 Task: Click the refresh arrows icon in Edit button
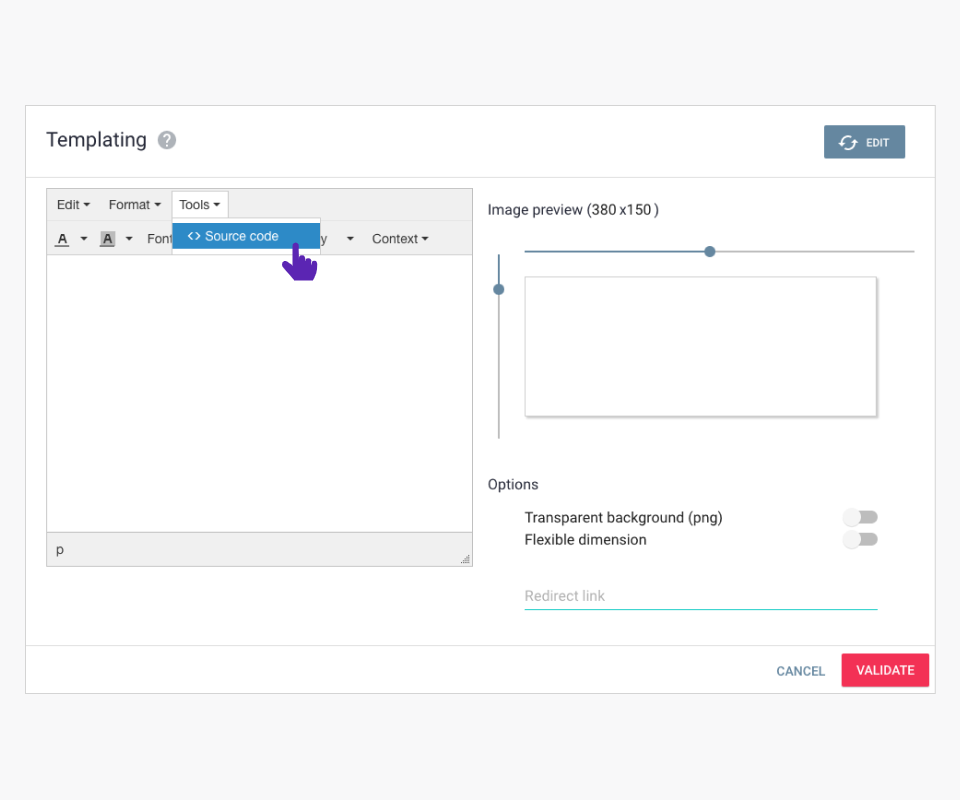pos(848,143)
